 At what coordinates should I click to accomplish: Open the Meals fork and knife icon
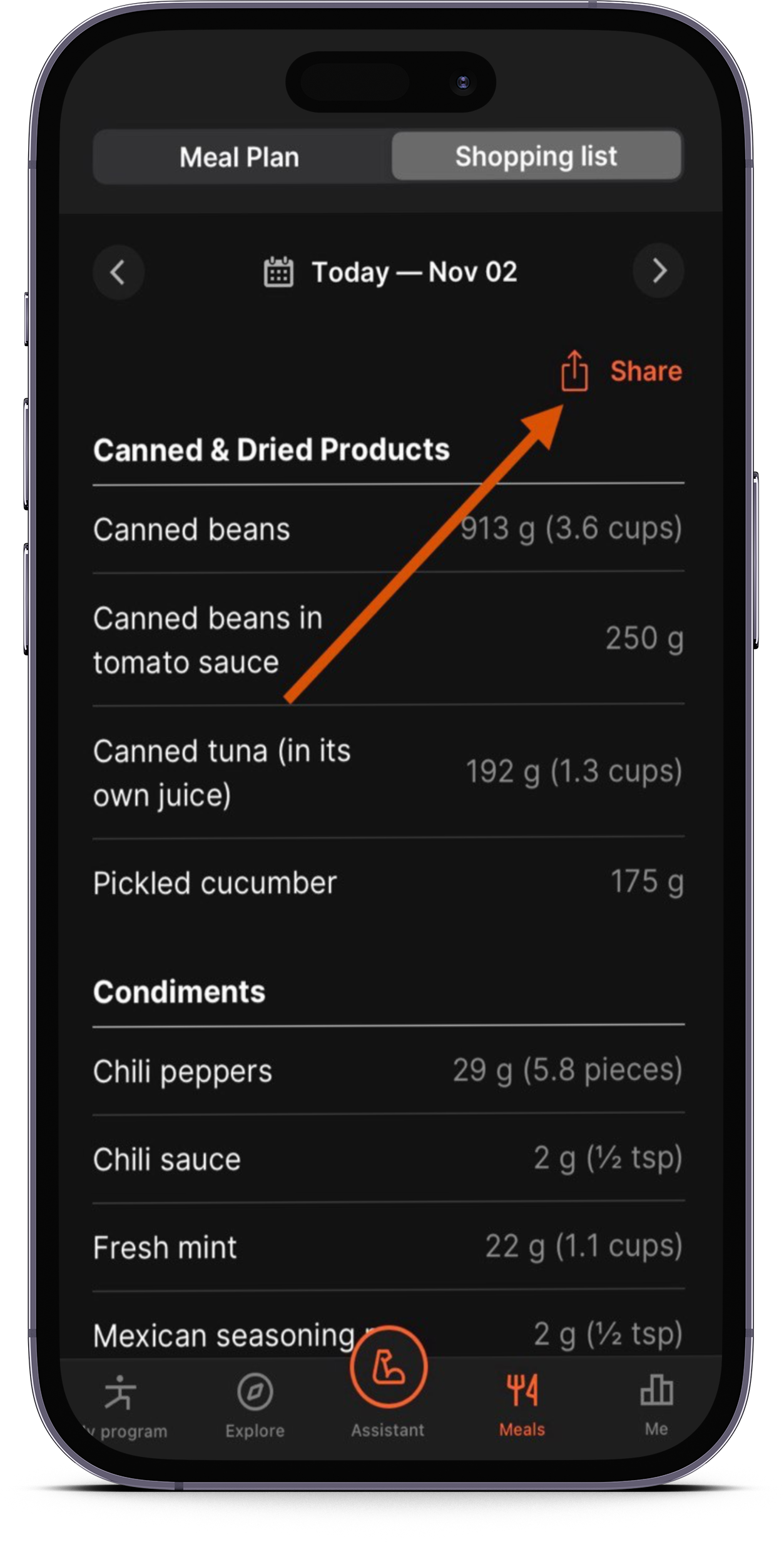pos(522,1389)
